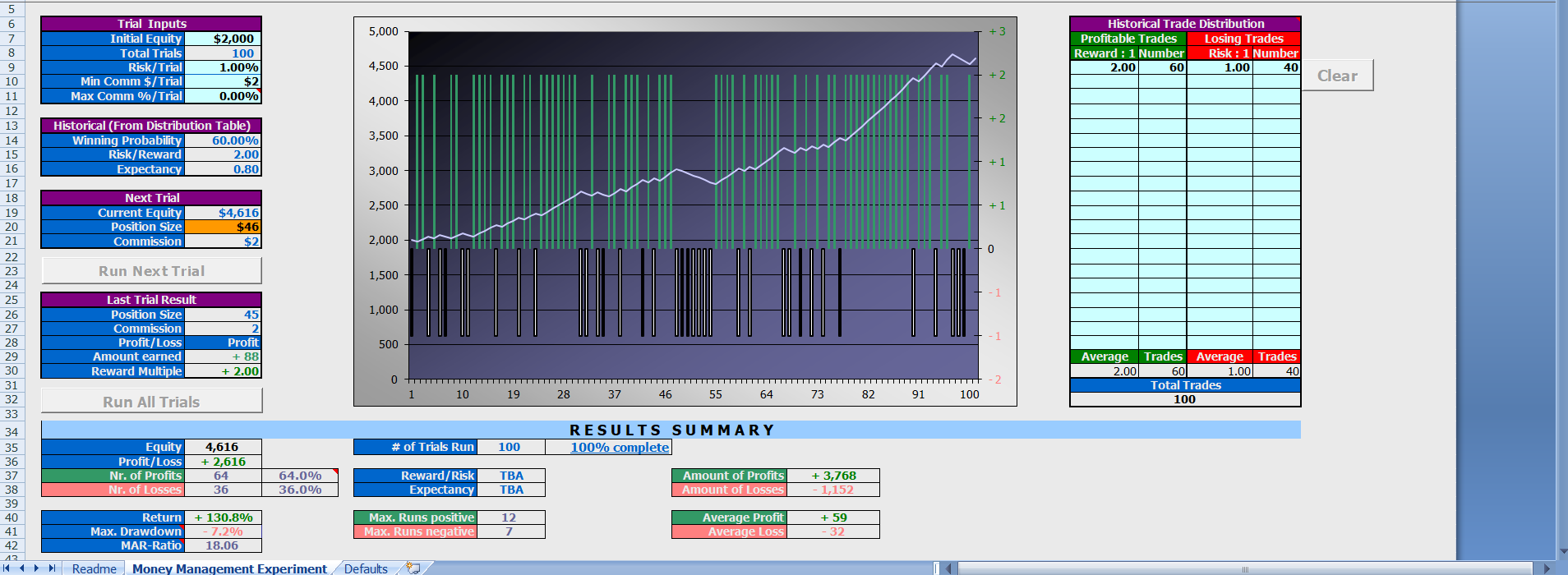Select Average Profit + 59 cell
Viewport: 1568px width, 575px height.
832,517
